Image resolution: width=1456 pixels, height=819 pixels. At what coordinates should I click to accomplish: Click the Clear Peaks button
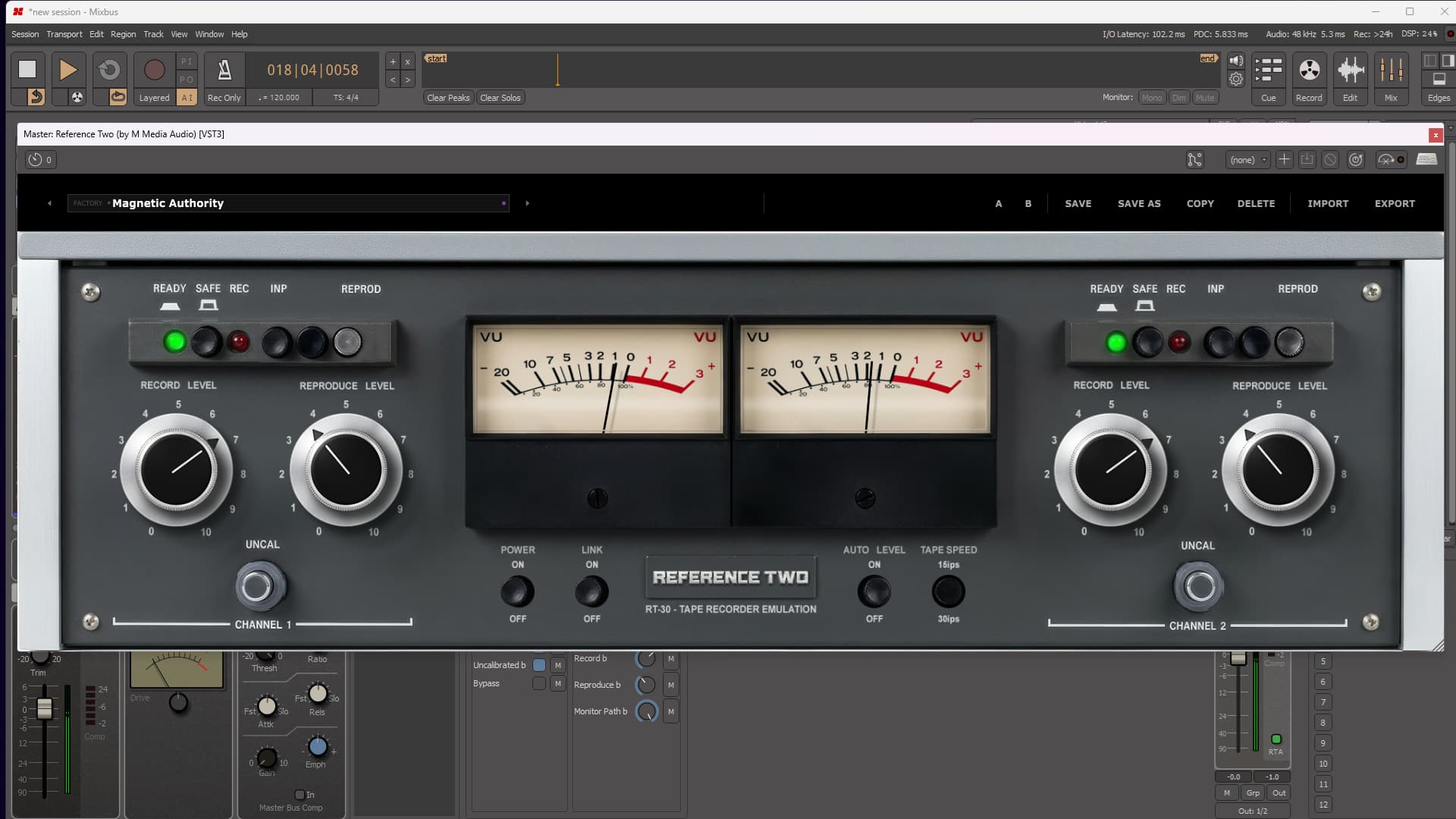tap(448, 98)
